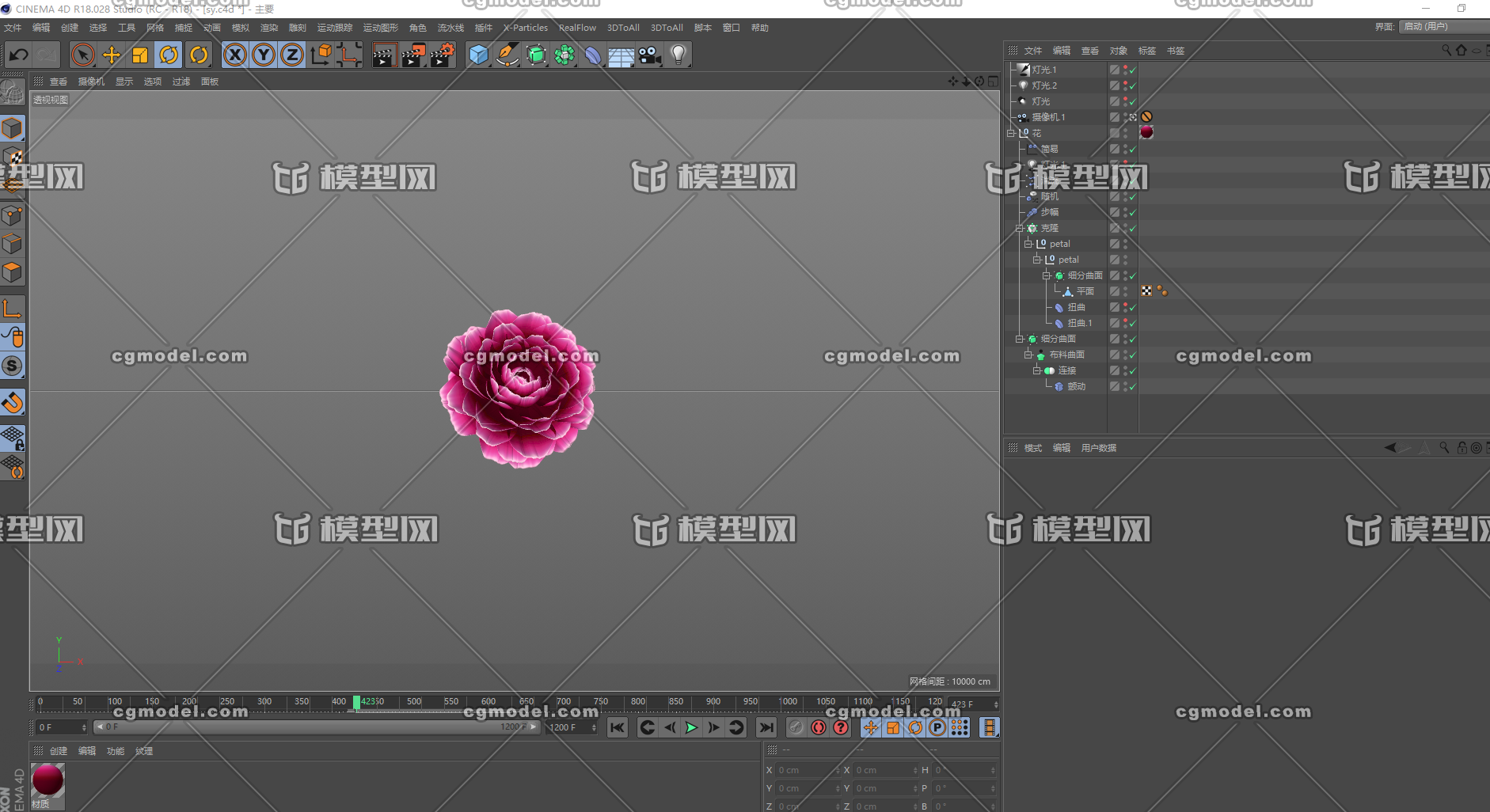This screenshot has height=812, width=1490.
Task: Open the X-Particles menu
Action: [526, 28]
